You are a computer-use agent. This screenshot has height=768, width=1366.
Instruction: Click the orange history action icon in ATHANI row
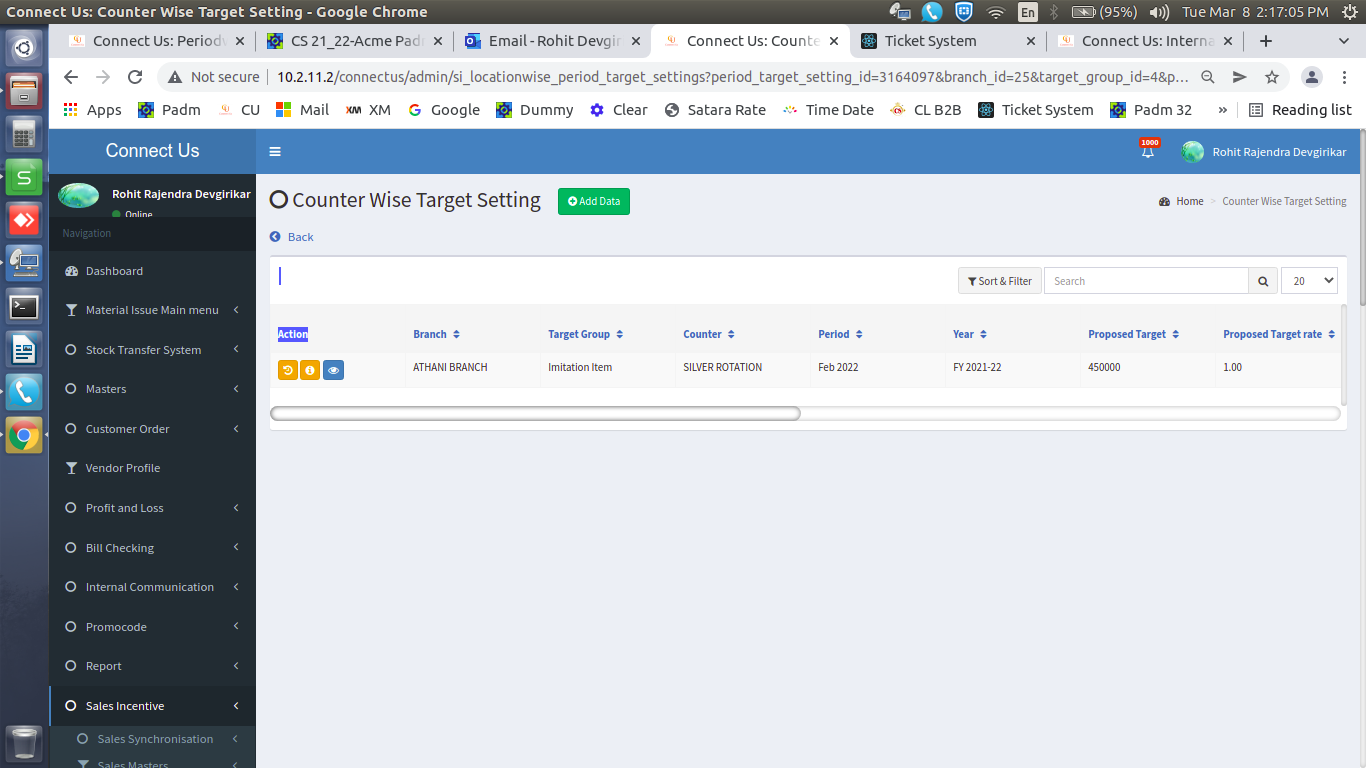tap(288, 370)
